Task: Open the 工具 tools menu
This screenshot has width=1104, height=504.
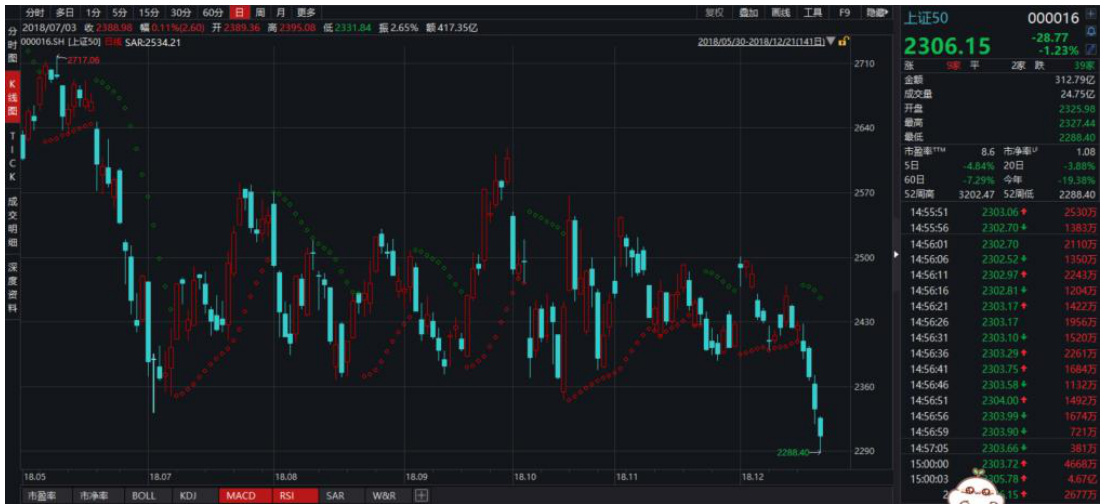Action: click(x=813, y=12)
